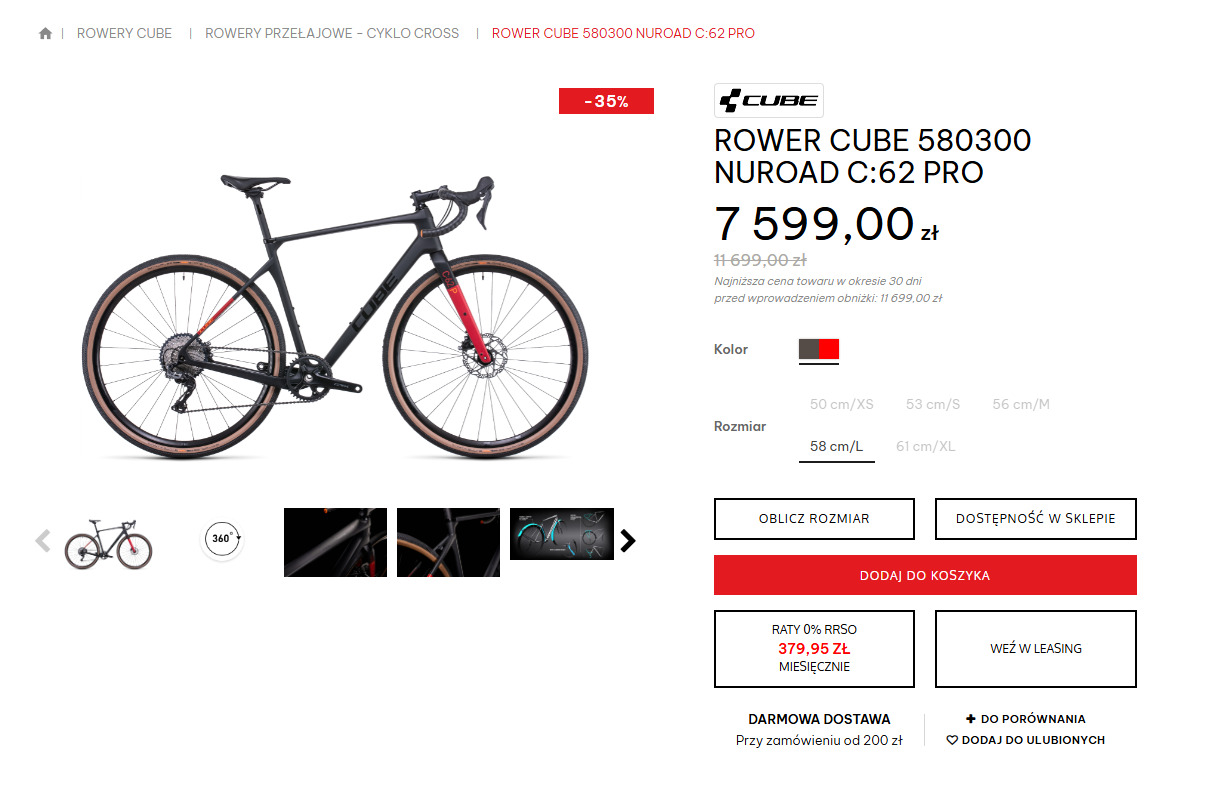Open ROWERY CUBE breadcrumb

point(124,33)
